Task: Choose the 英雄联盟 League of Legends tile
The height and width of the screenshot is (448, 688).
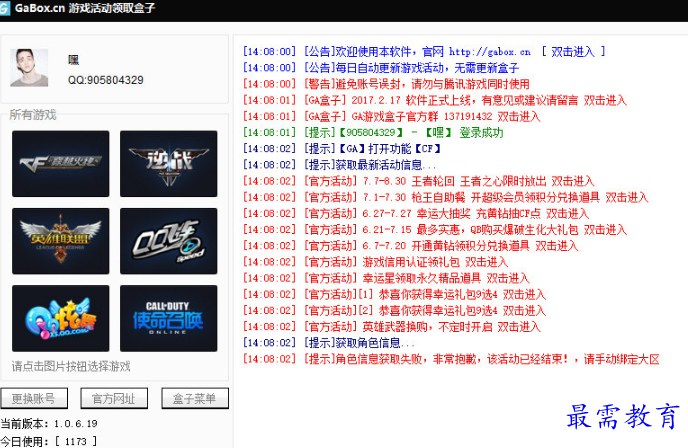Action: pyautogui.click(x=61, y=241)
